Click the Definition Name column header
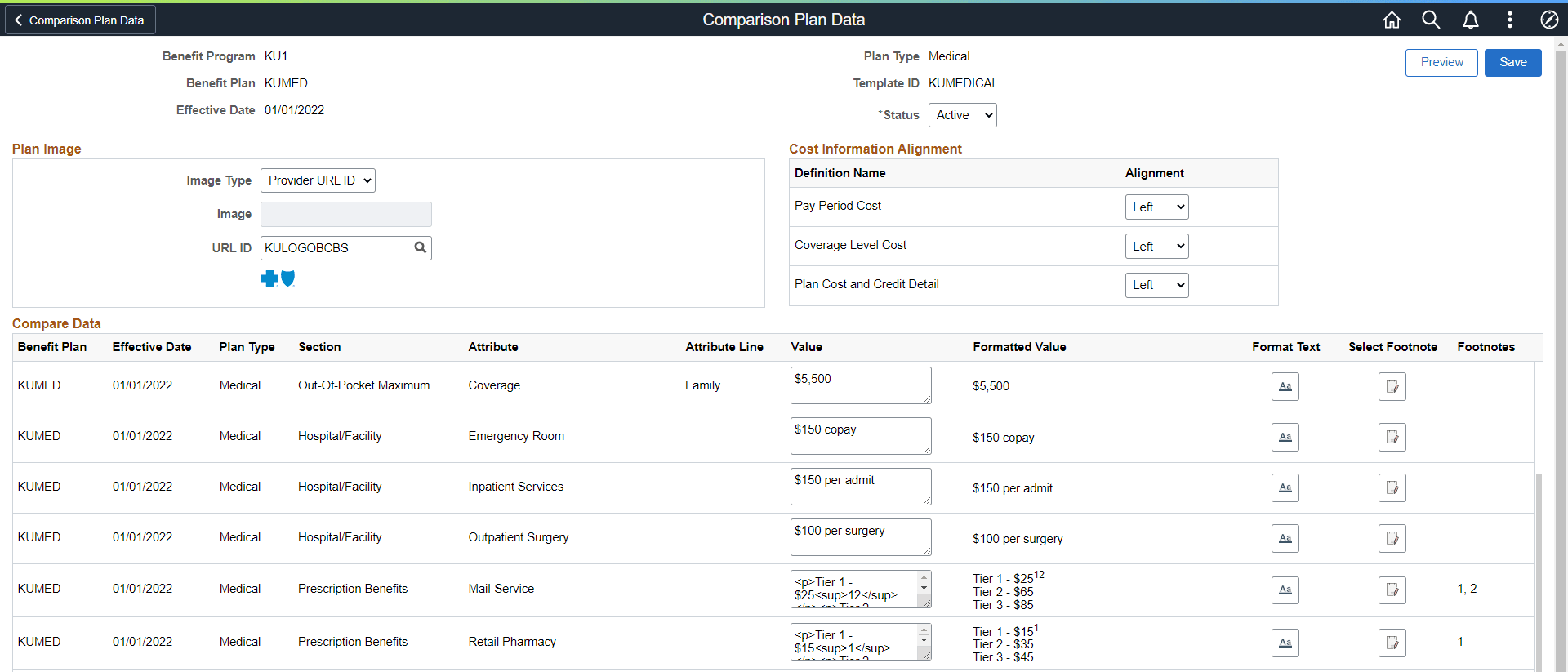The width and height of the screenshot is (1568, 672). (x=840, y=173)
